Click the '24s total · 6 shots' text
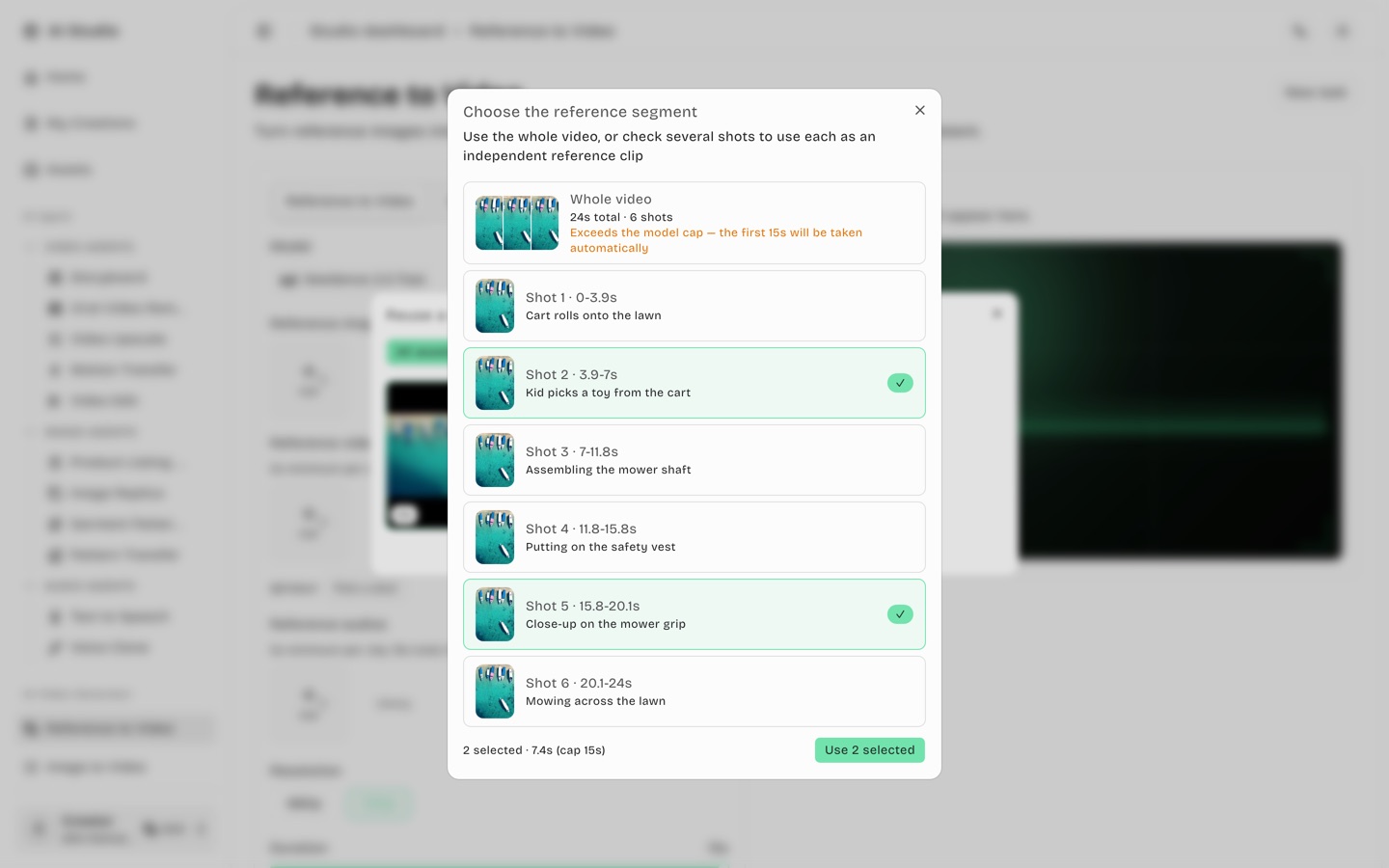Image resolution: width=1389 pixels, height=868 pixels. 621,217
